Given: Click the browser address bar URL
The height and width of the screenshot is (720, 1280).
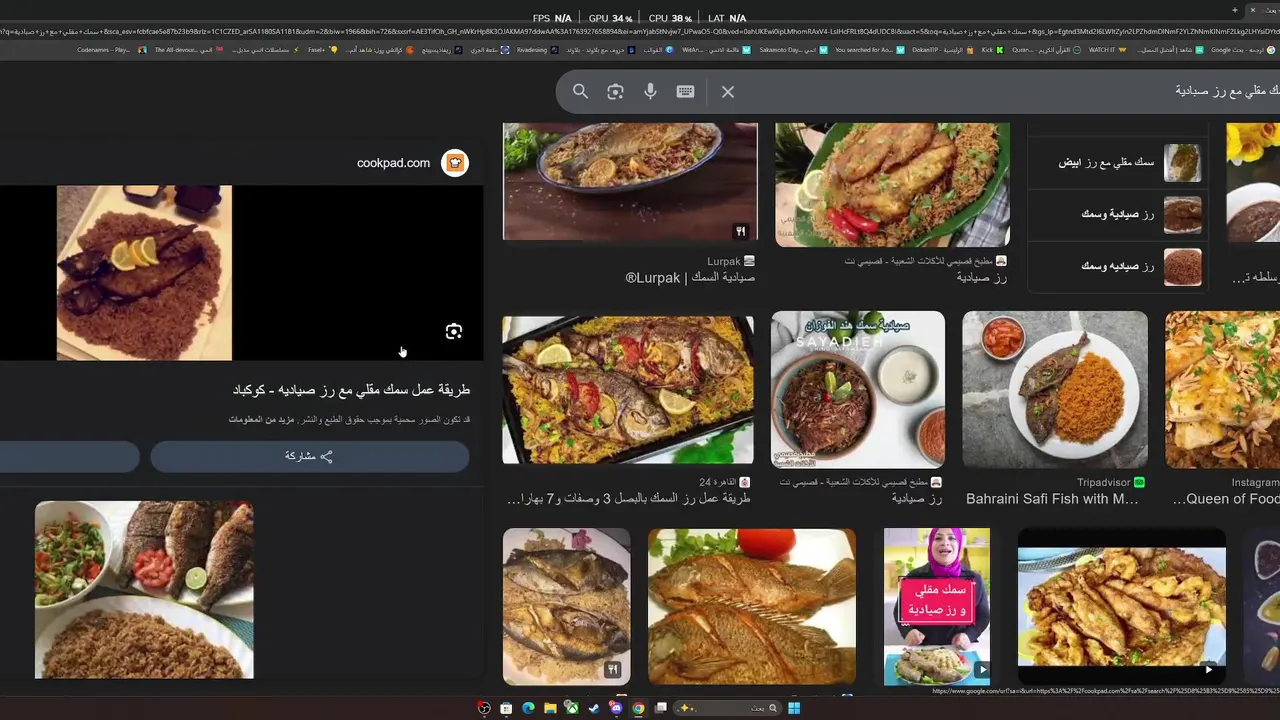Looking at the screenshot, I should click(640, 32).
